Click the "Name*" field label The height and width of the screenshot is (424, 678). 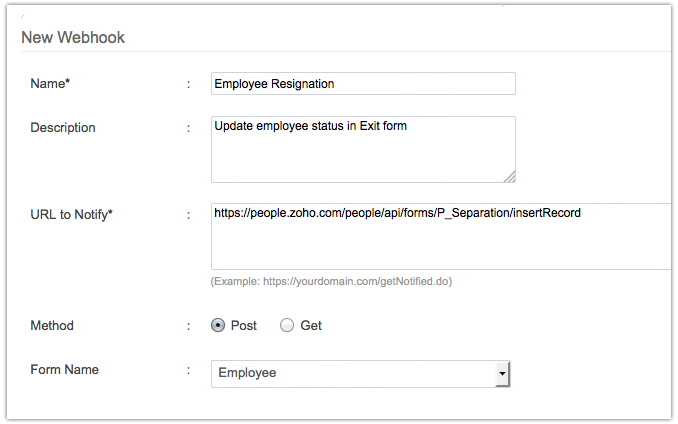[50, 84]
